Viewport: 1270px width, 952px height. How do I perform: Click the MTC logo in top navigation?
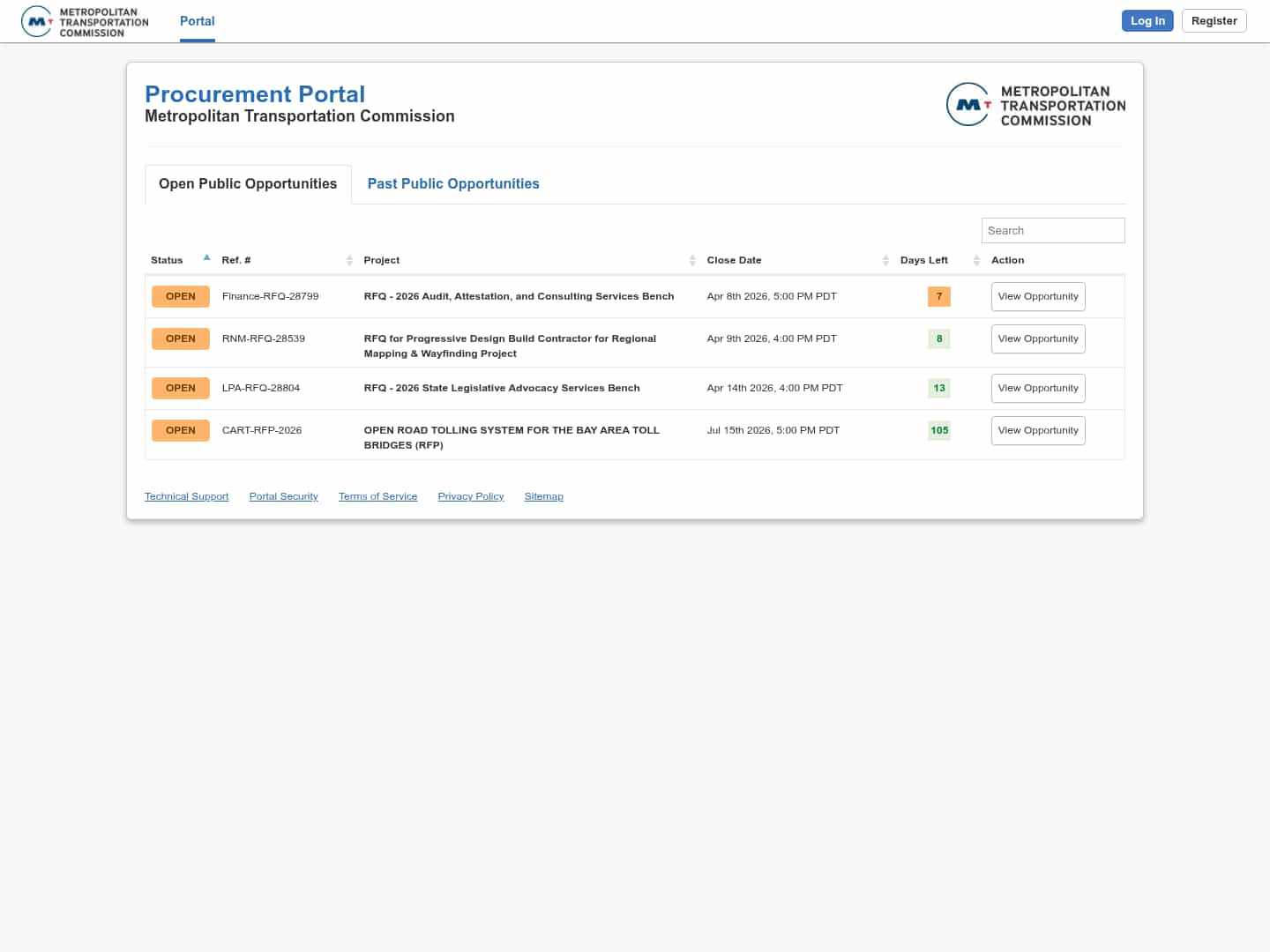(85, 21)
